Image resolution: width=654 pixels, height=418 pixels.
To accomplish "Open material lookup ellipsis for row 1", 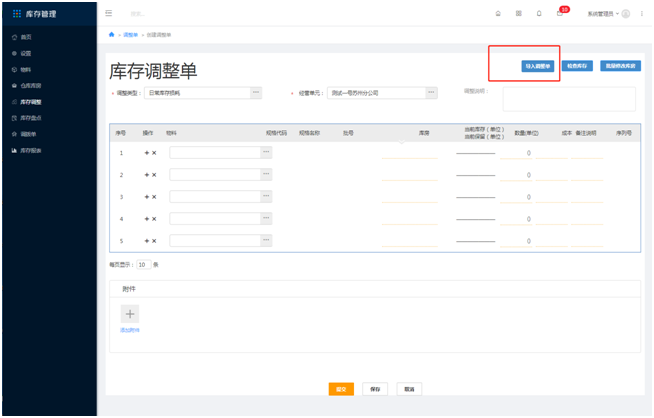I will click(x=266, y=152).
